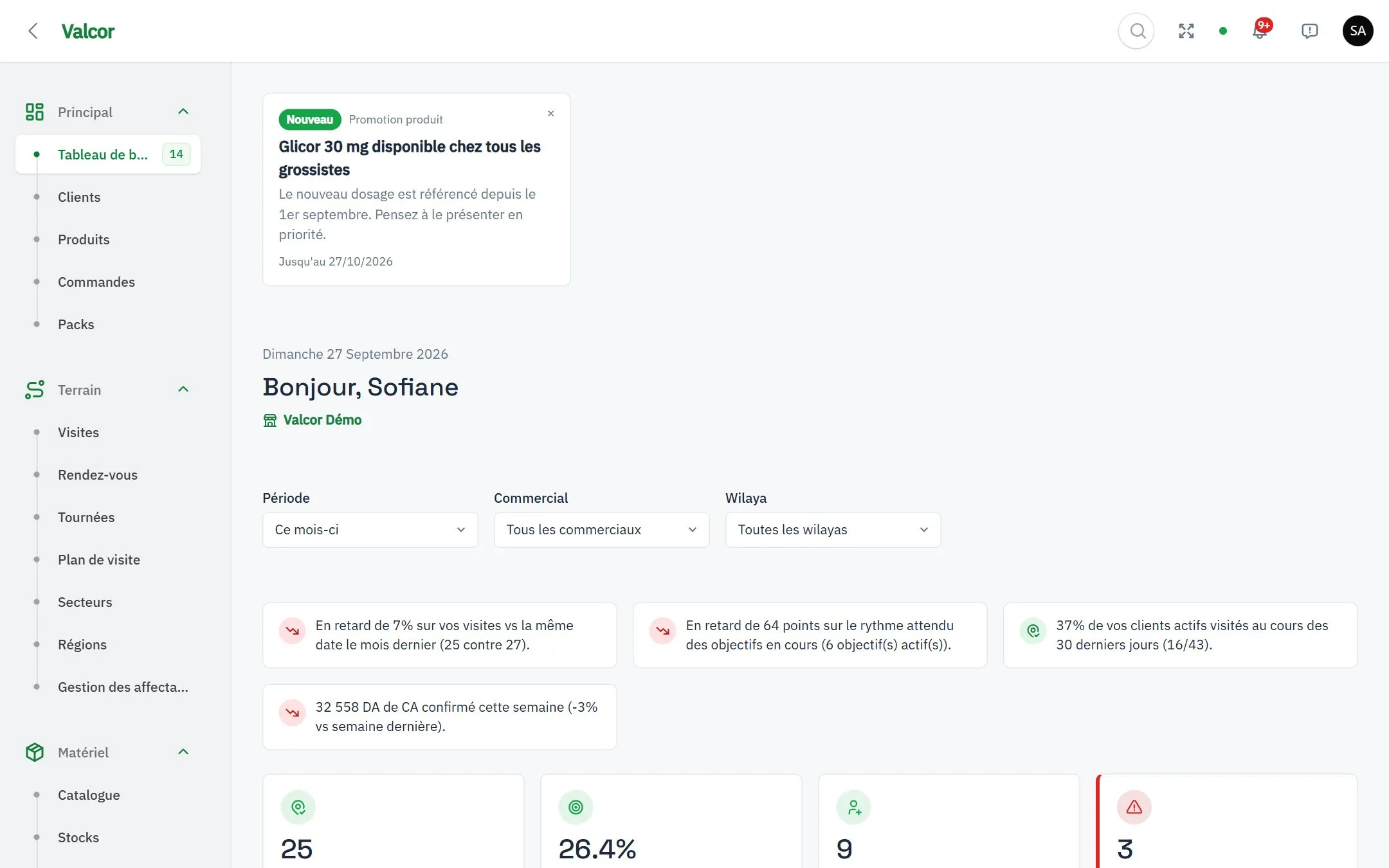Viewport: 1389px width, 868px height.
Task: Click the store icon beside Valcor Démo
Action: [270, 420]
